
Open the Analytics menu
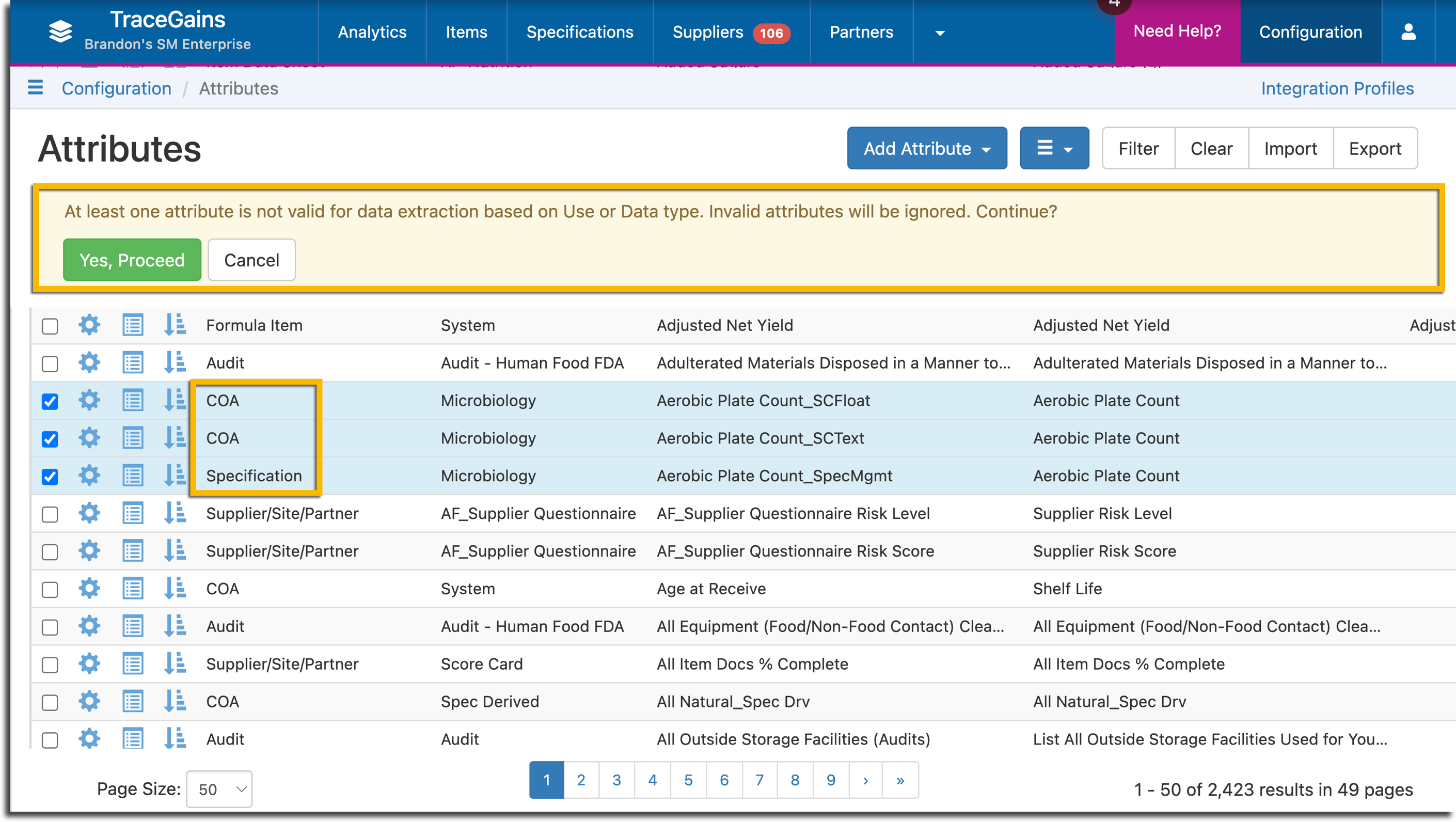pos(372,32)
